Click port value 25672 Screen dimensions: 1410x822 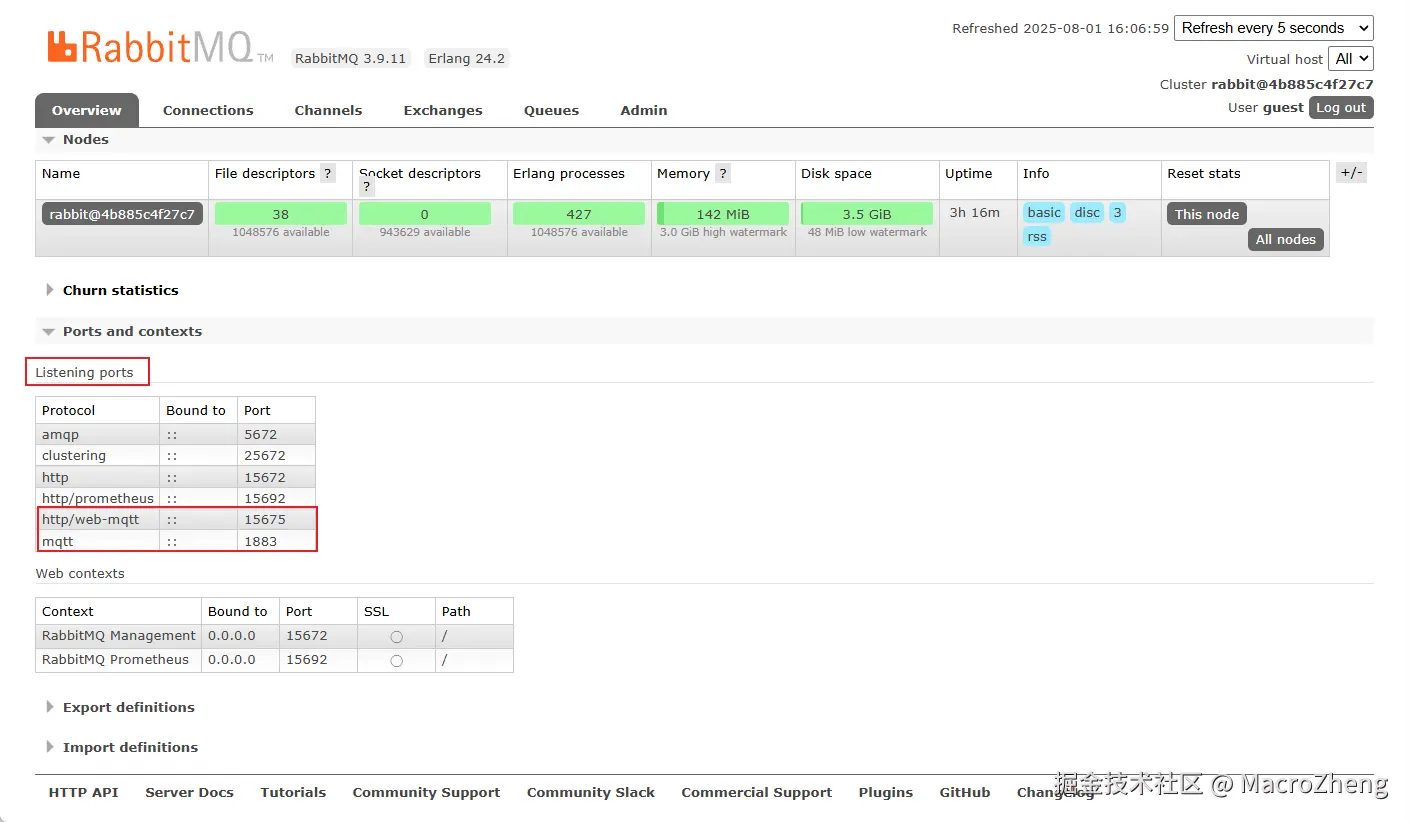pyautogui.click(x=265, y=455)
